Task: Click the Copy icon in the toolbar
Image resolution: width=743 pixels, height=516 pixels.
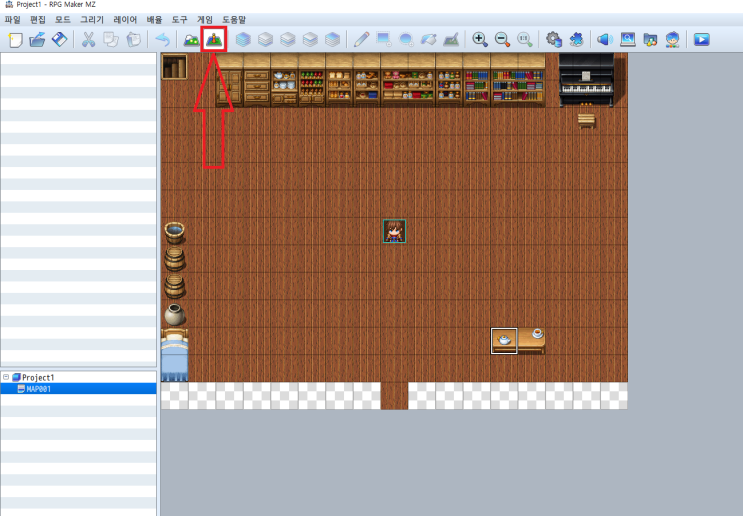Action: [x=111, y=39]
